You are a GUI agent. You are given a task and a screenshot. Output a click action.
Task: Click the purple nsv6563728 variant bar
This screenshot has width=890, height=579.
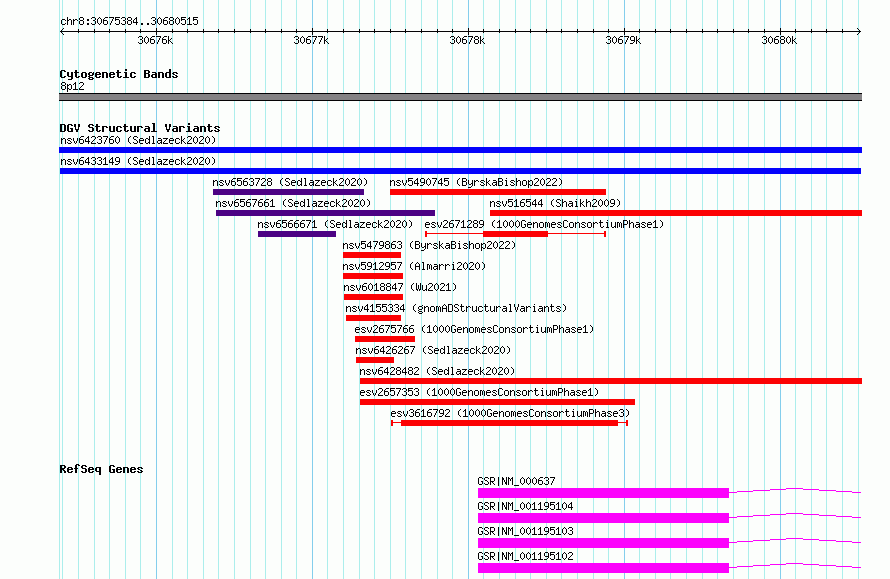[x=288, y=192]
